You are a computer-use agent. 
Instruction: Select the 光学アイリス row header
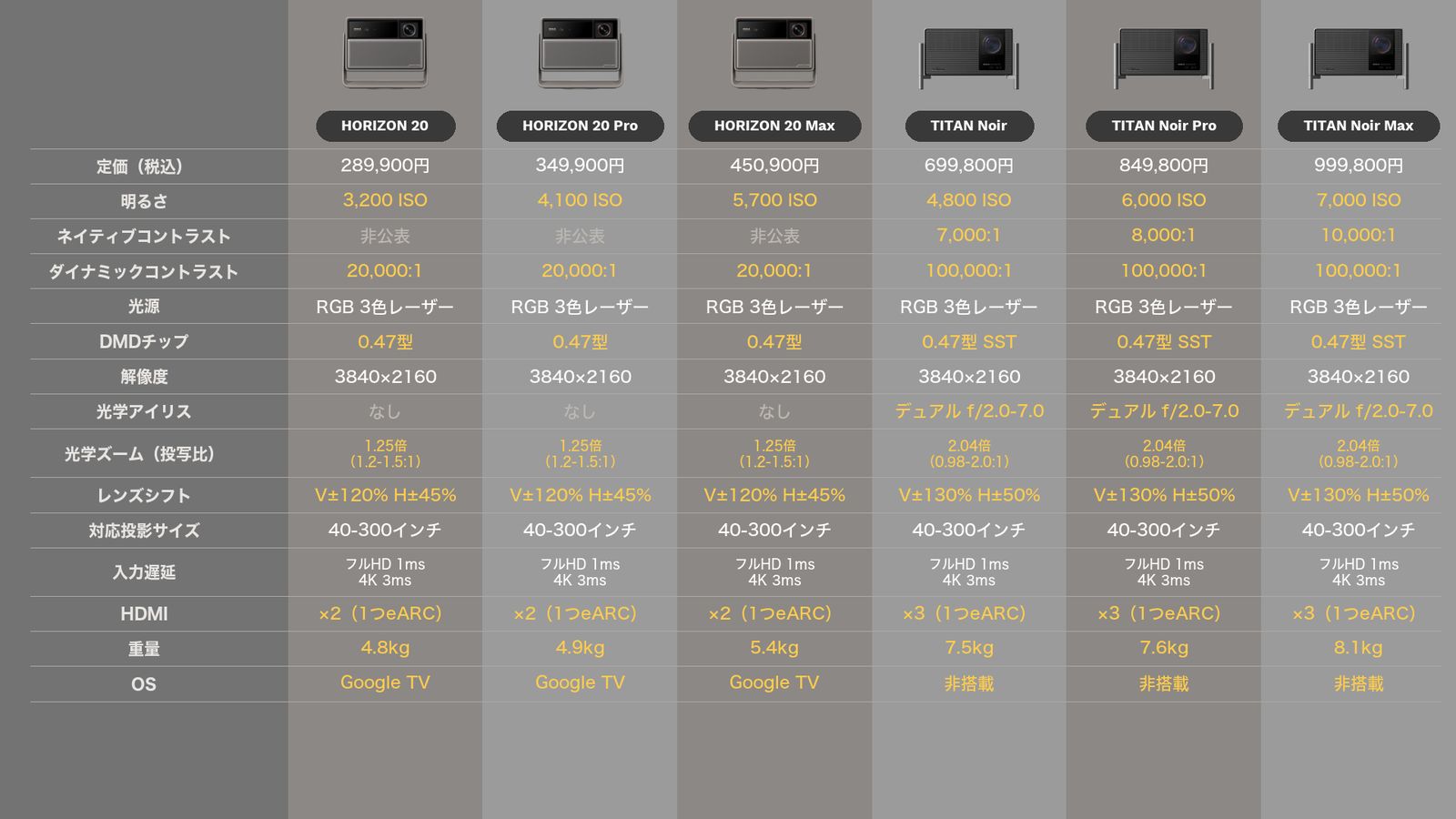pyautogui.click(x=144, y=411)
